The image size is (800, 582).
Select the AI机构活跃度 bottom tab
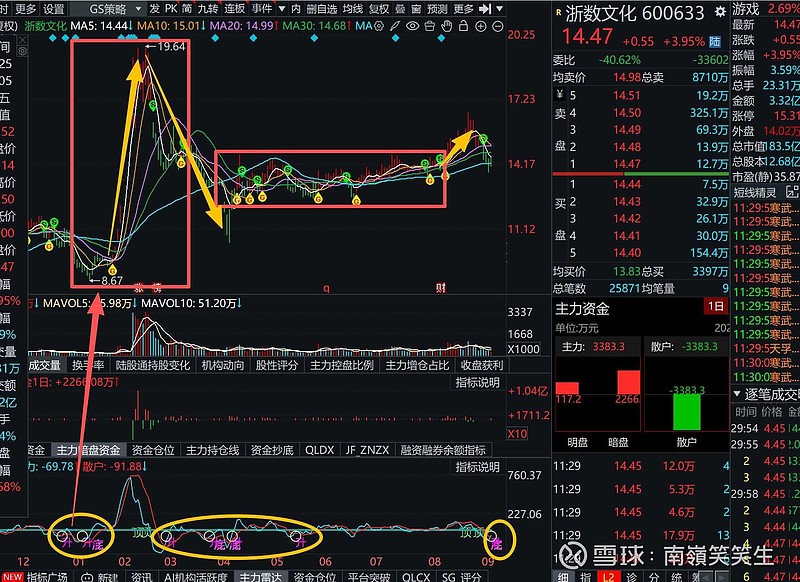coord(196,576)
